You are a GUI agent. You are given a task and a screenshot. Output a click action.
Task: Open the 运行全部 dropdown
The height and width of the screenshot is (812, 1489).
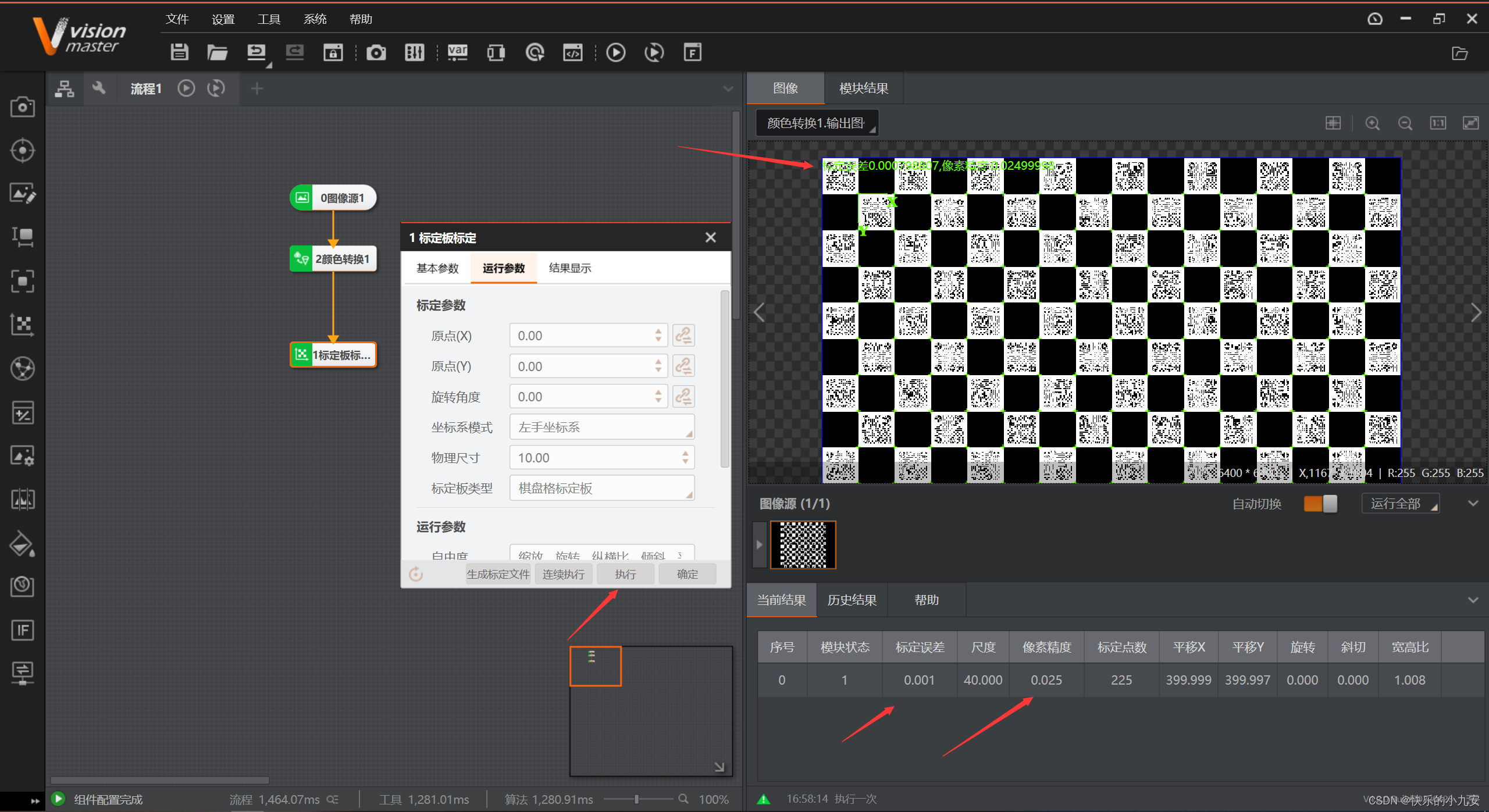[1401, 504]
